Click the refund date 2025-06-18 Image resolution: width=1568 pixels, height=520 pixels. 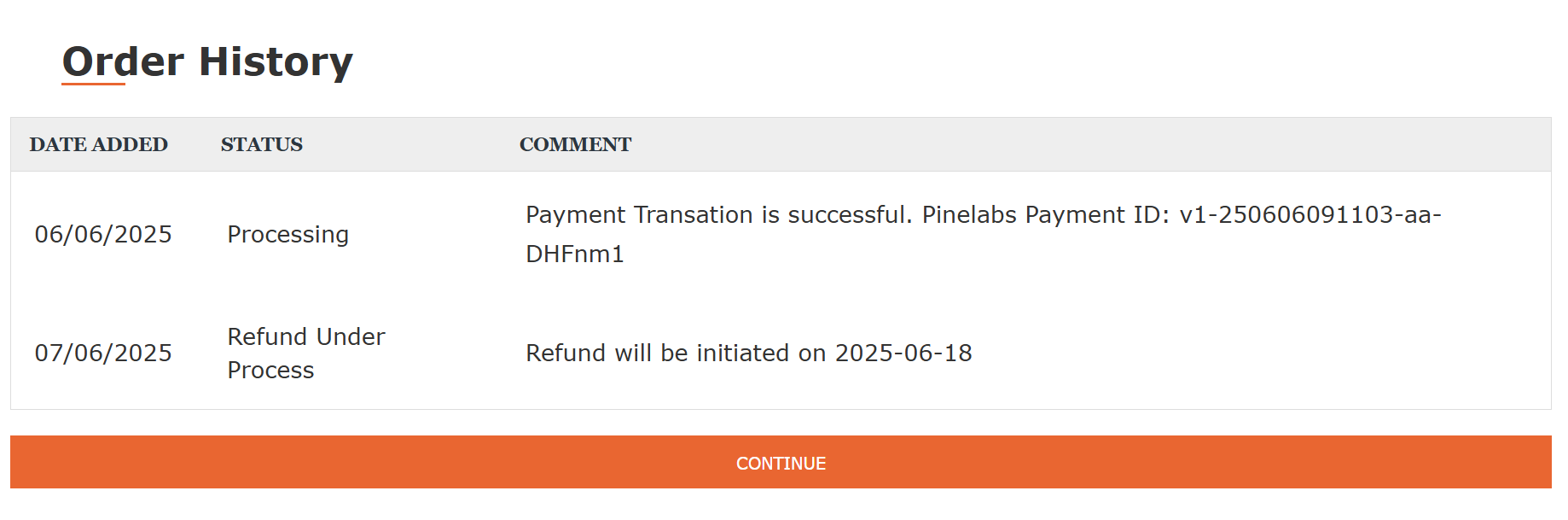[x=903, y=353]
